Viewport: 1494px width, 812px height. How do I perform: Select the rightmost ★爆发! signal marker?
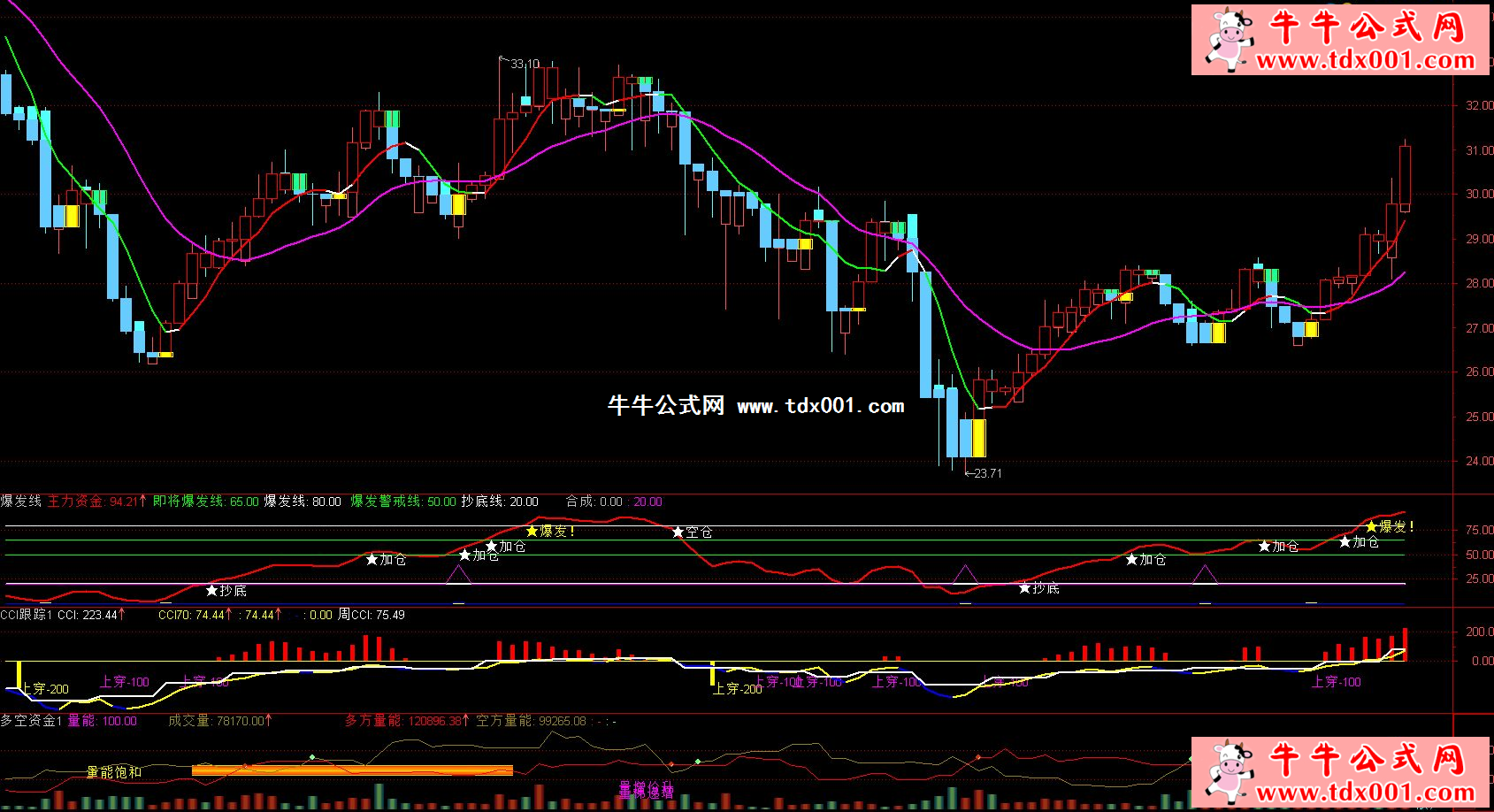1390,526
